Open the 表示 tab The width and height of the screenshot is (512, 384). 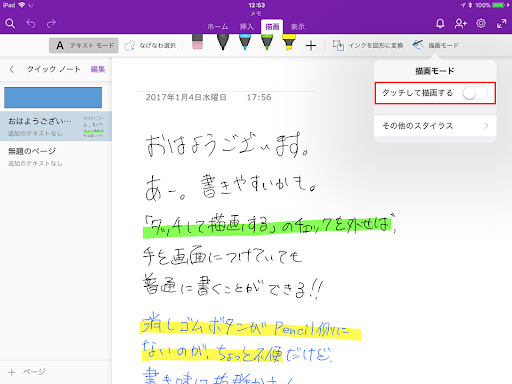(298, 27)
